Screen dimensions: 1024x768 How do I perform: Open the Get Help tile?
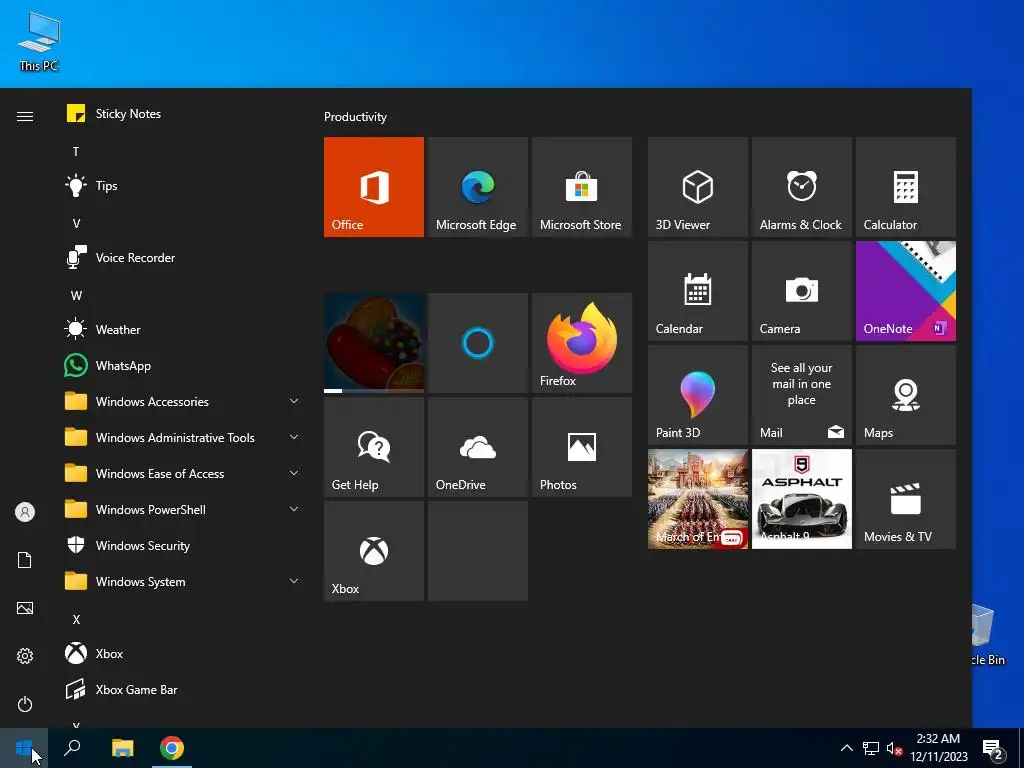pyautogui.click(x=374, y=447)
